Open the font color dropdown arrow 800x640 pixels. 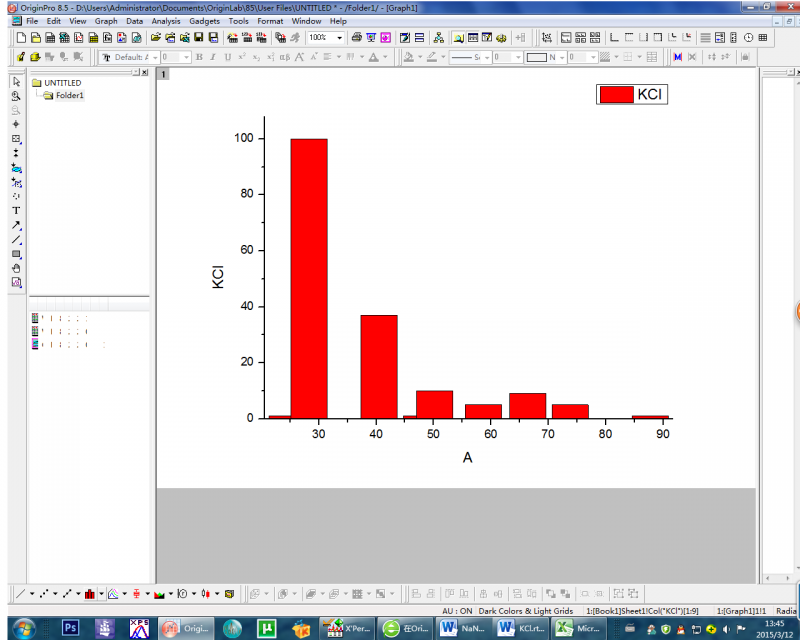385,57
